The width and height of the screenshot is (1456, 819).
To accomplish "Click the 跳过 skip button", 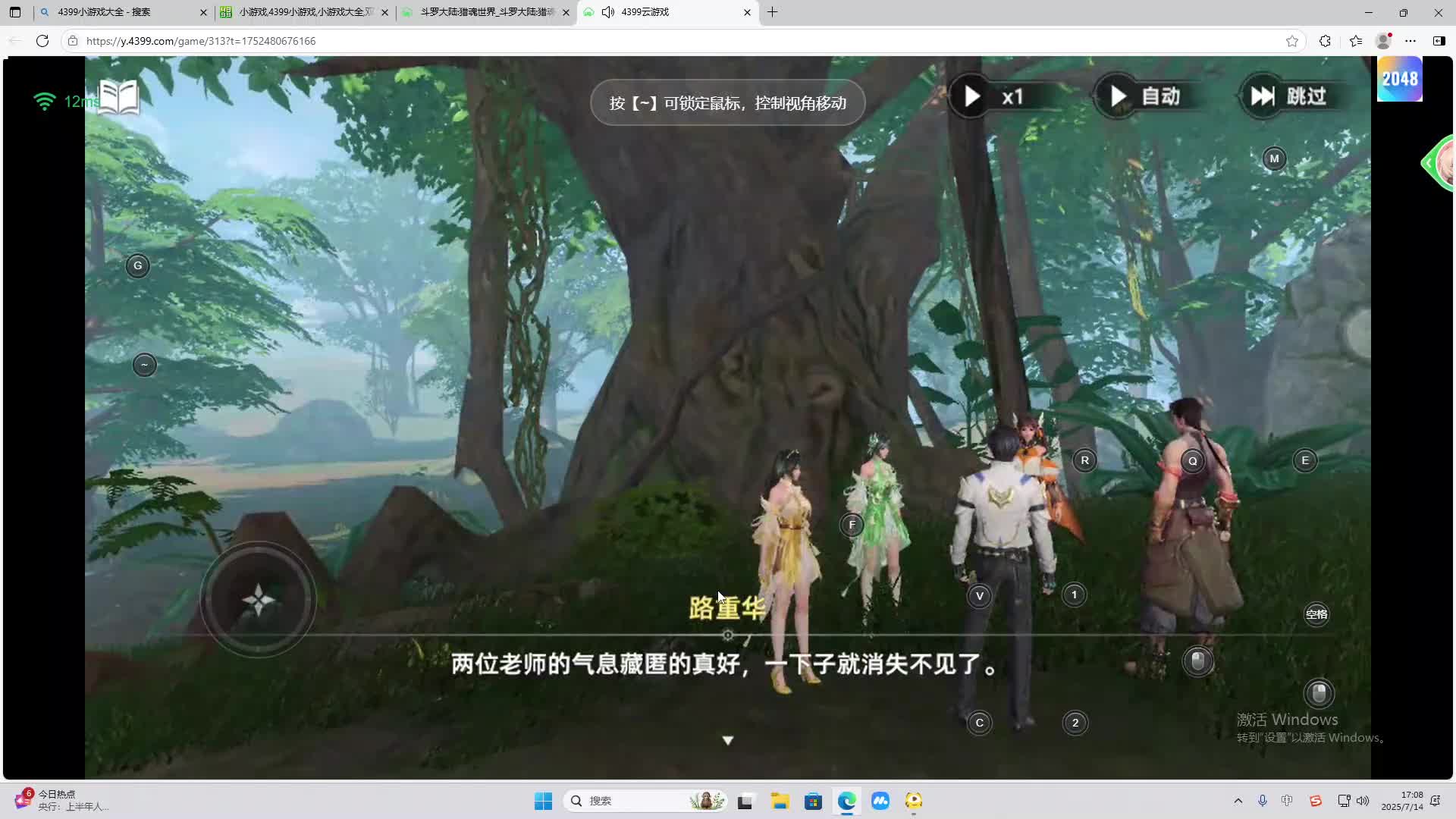I will point(1289,96).
